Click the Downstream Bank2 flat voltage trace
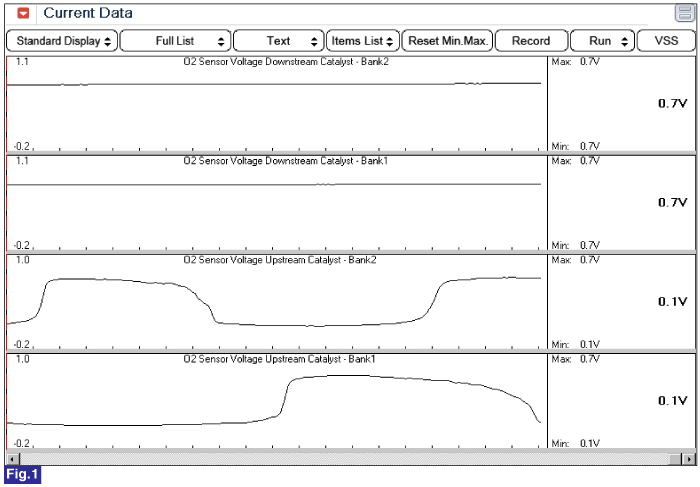Viewport: 700px width, 487px height. [274, 84]
